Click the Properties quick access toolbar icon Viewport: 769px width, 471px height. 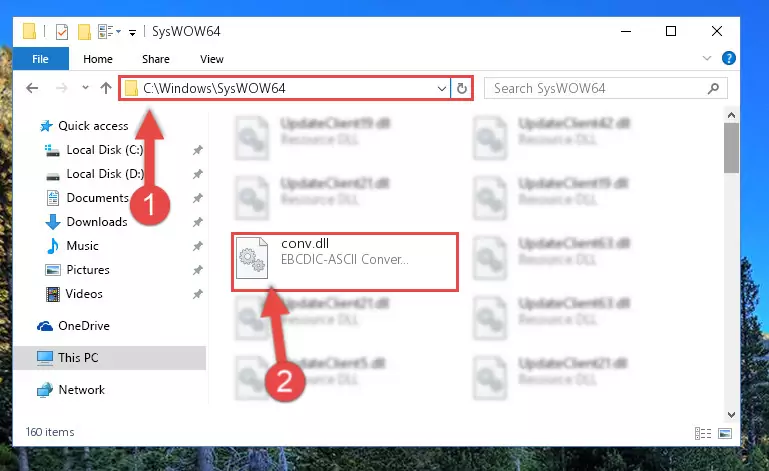[x=62, y=32]
